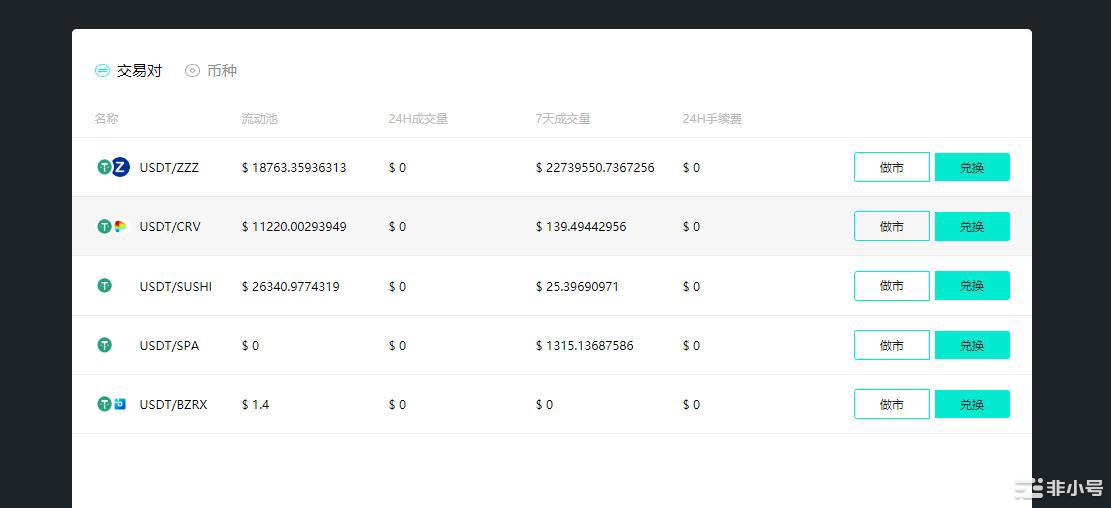Click liquidity value $ 1.4

click(255, 405)
